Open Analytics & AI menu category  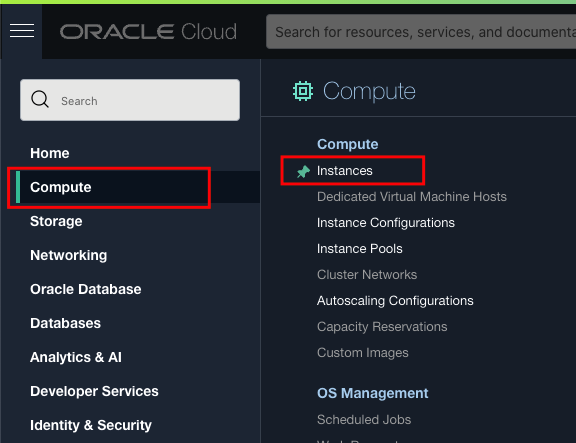click(x=76, y=357)
